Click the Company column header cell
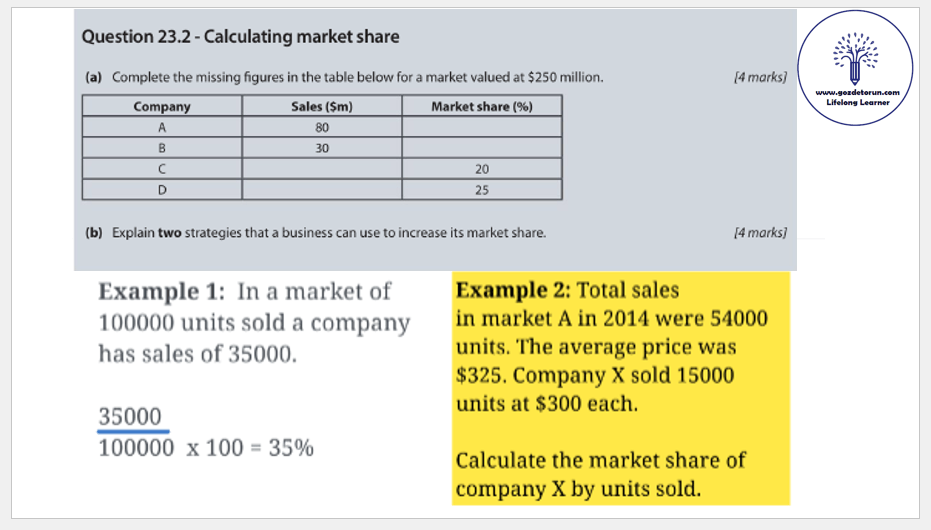The image size is (931, 530). coord(162,107)
